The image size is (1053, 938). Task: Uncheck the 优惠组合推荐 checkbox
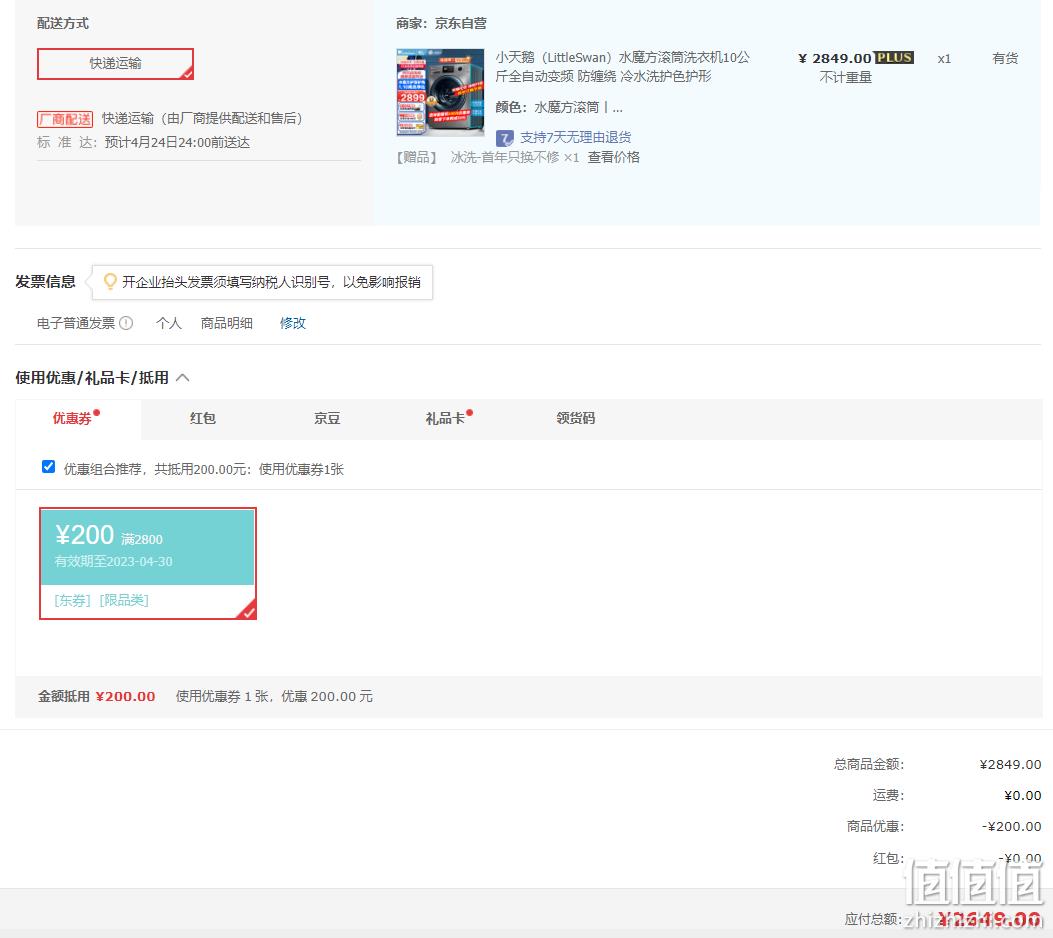tap(48, 467)
